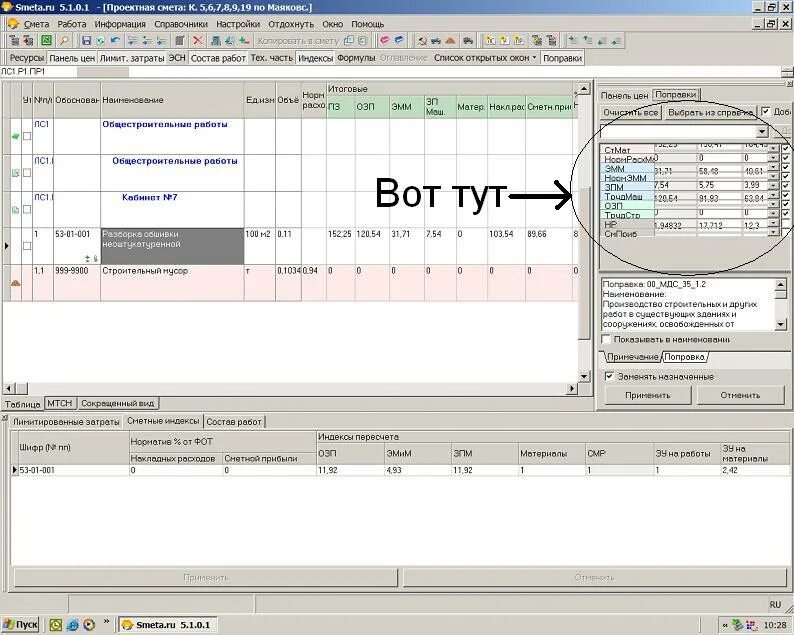The width and height of the screenshot is (794, 635).
Task: Open media player icon in quick launch
Action: (89, 625)
